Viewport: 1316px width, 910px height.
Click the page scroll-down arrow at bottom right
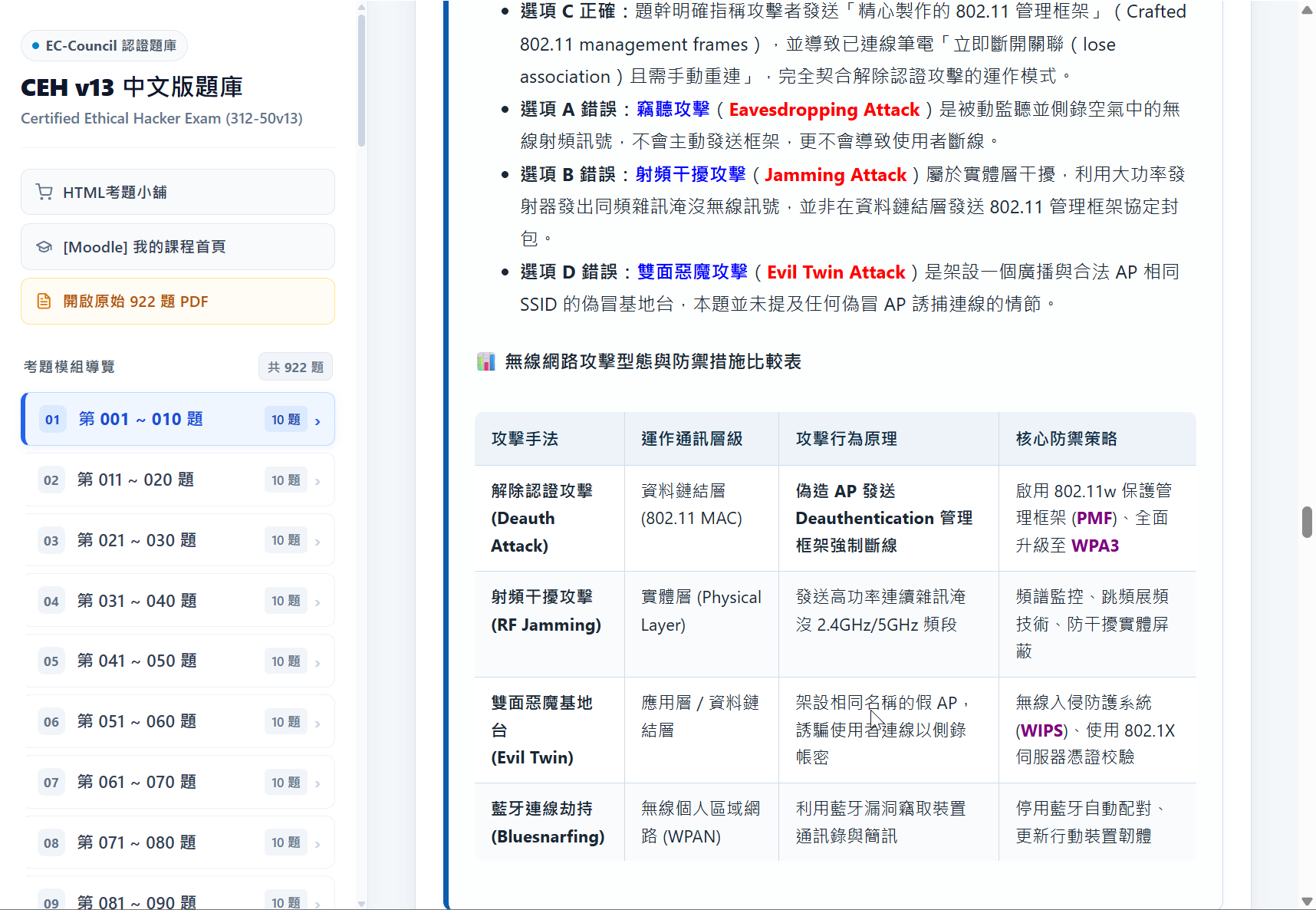(x=1307, y=902)
